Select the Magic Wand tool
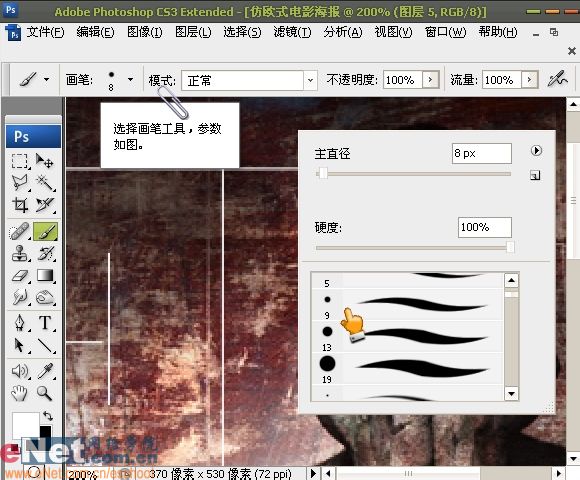Screen dimensions: 580x480 click(x=45, y=183)
